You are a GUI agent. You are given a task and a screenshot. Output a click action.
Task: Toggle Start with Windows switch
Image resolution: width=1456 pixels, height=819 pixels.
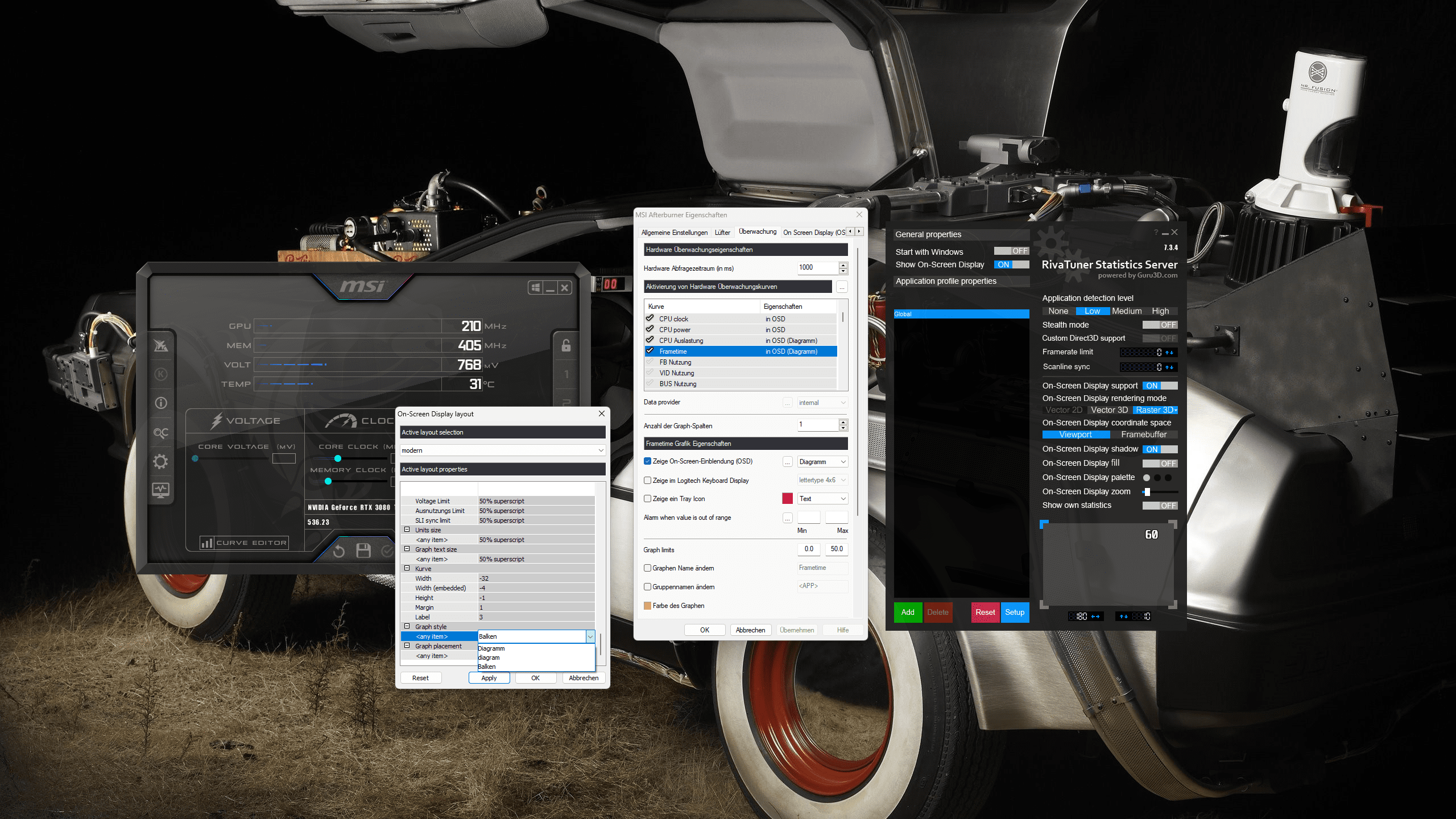click(1012, 251)
